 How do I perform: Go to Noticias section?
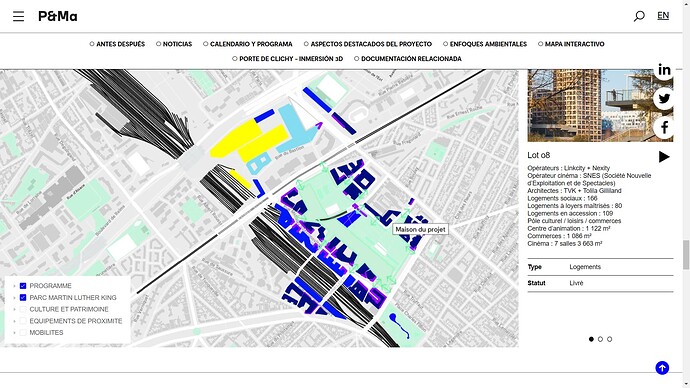click(x=174, y=44)
